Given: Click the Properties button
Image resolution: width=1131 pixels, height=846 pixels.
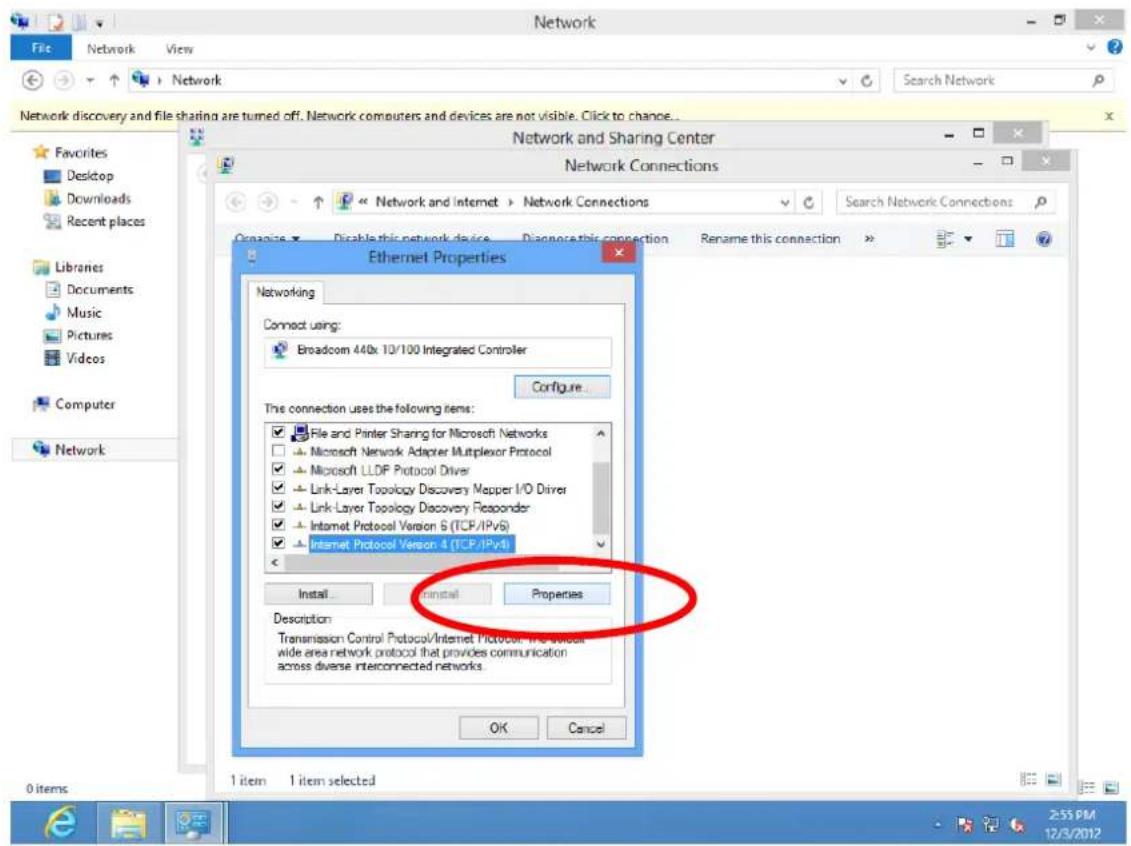Looking at the screenshot, I should [x=557, y=594].
